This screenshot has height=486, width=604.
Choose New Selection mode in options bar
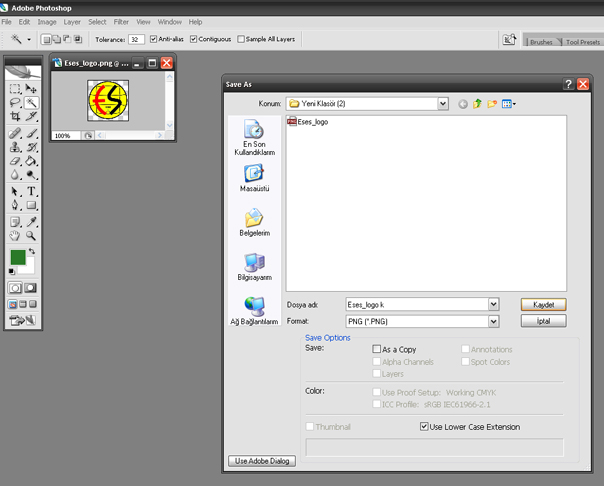tap(46, 39)
